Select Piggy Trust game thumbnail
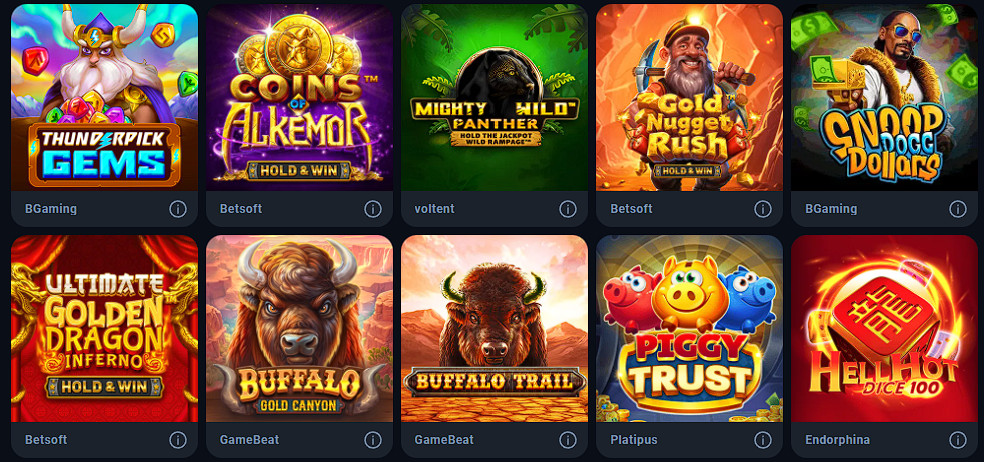Screen dimensions: 984x462 click(689, 328)
